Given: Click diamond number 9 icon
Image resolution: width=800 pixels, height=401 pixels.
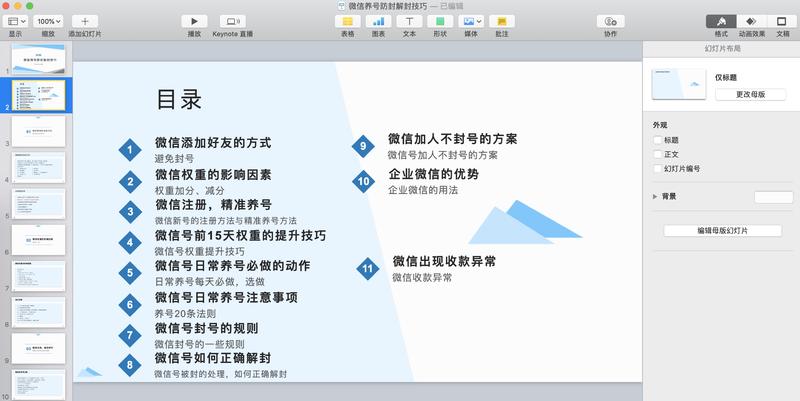Looking at the screenshot, I should pos(363,146).
